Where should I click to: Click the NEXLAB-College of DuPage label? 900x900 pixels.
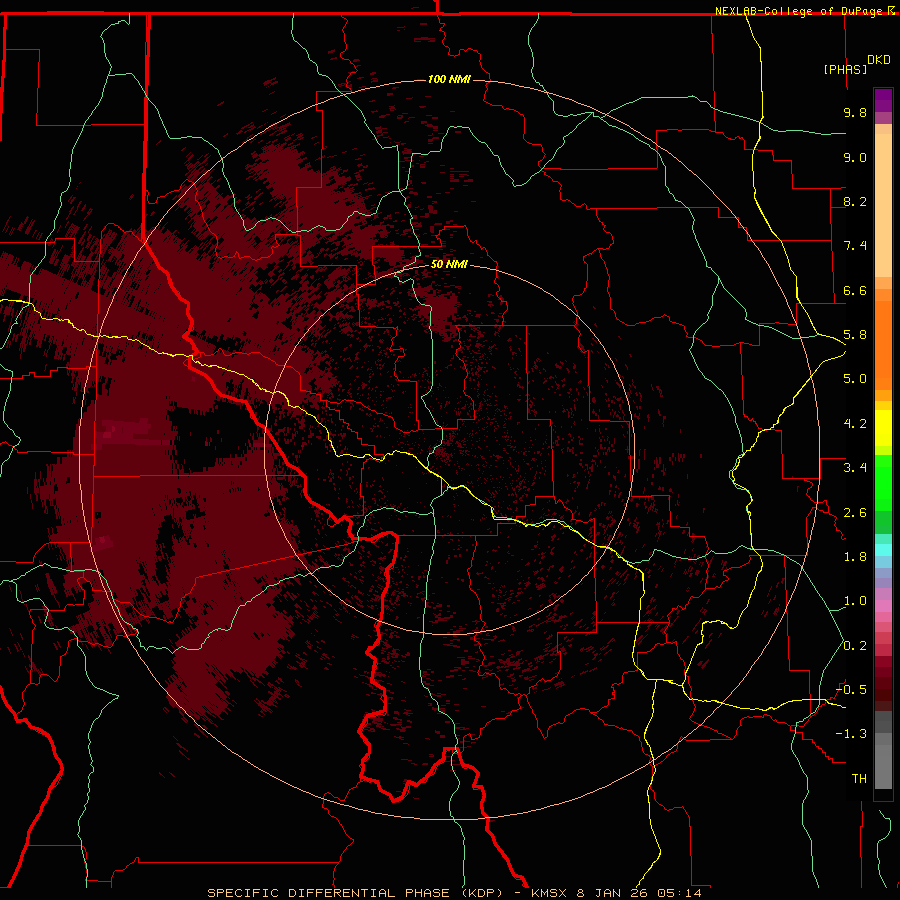click(x=800, y=11)
